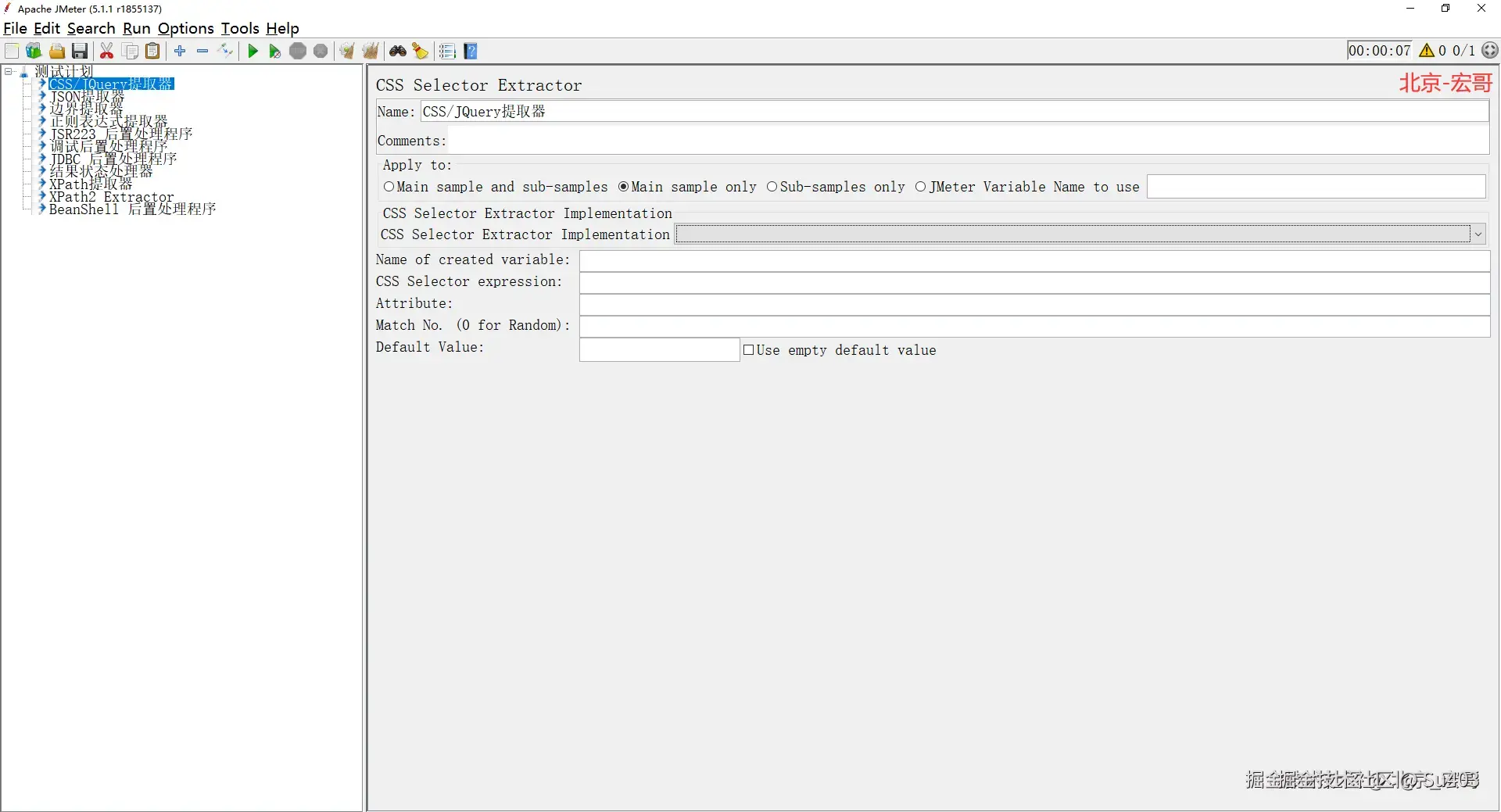Screen dimensions: 1501x812
Task: Select 'Sub-samples only' radio button
Action: [x=772, y=187]
